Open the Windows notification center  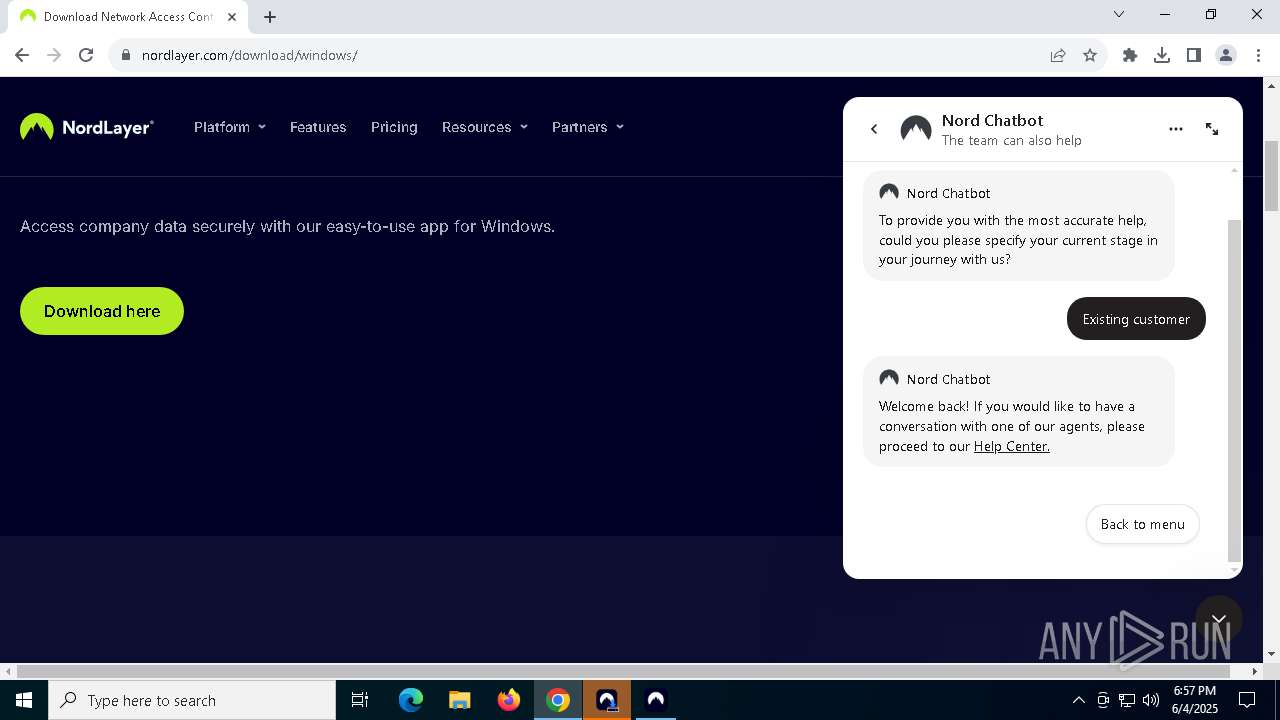coord(1247,700)
